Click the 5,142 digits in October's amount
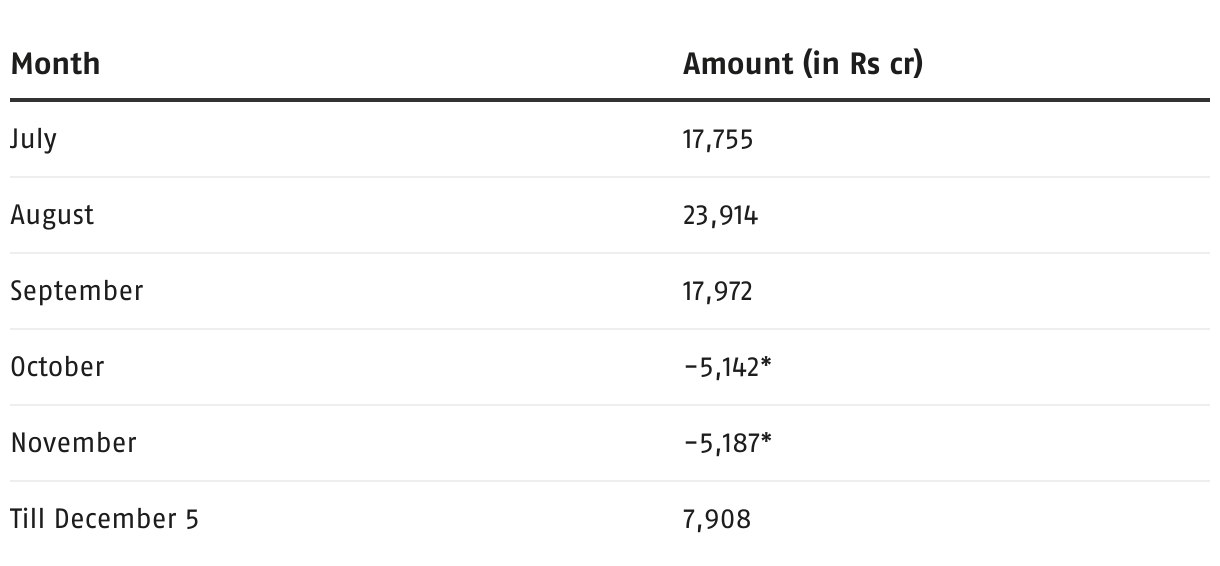The height and width of the screenshot is (566, 1220). coord(729,367)
